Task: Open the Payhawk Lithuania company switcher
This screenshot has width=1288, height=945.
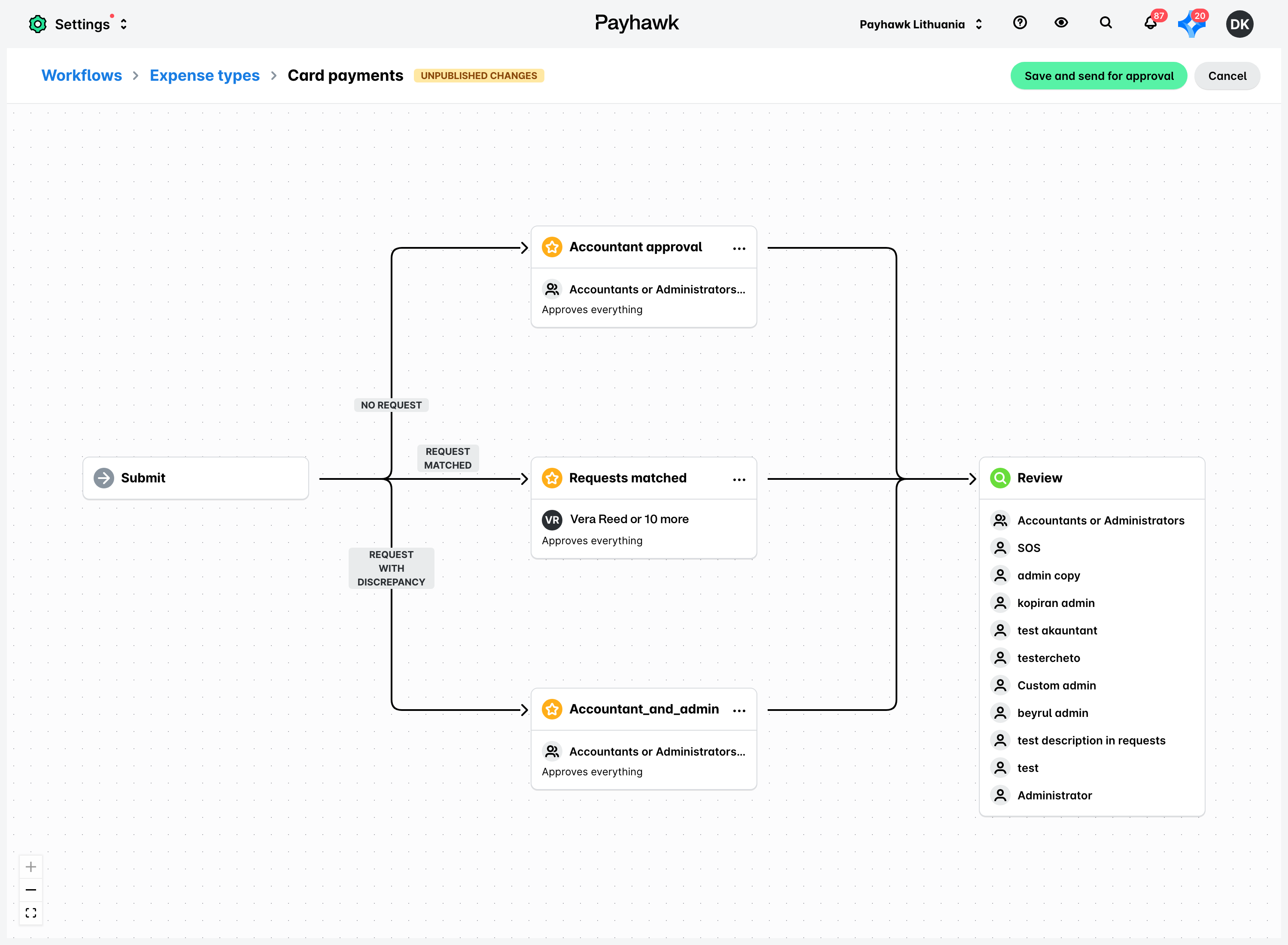Action: [x=920, y=24]
